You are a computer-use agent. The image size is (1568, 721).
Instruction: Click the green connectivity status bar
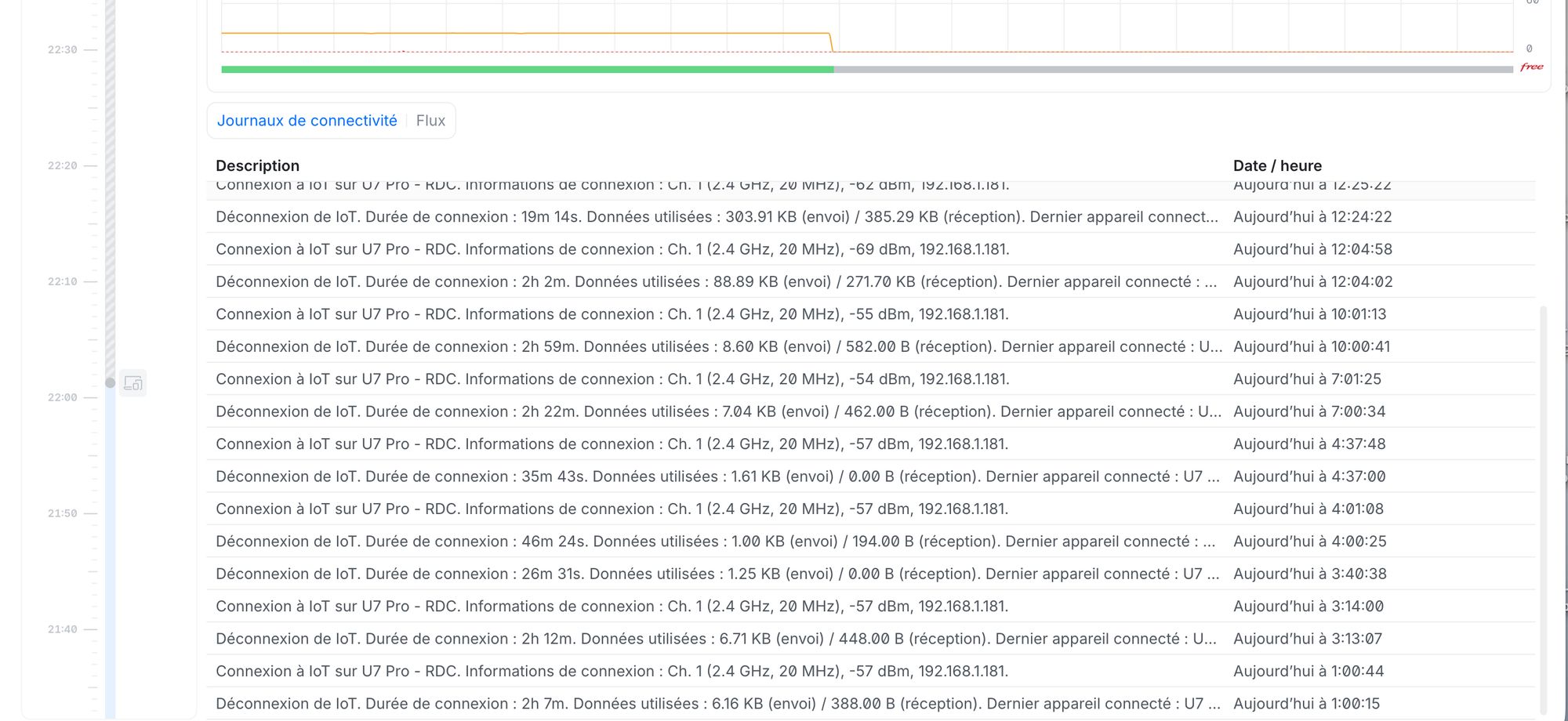coord(527,70)
